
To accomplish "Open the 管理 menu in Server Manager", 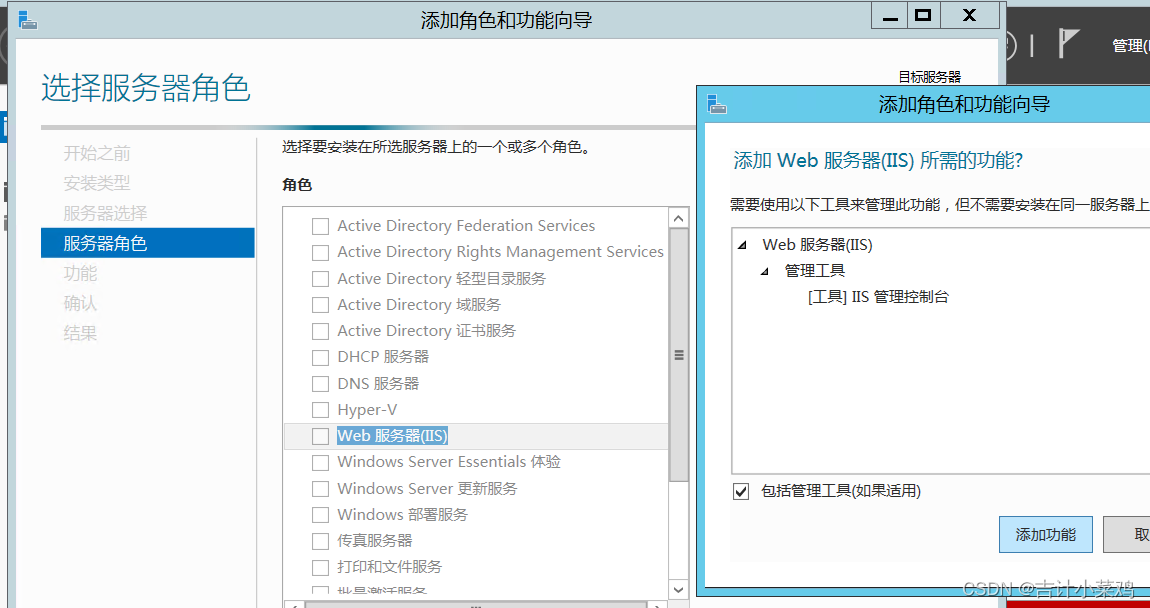I will click(x=1130, y=45).
